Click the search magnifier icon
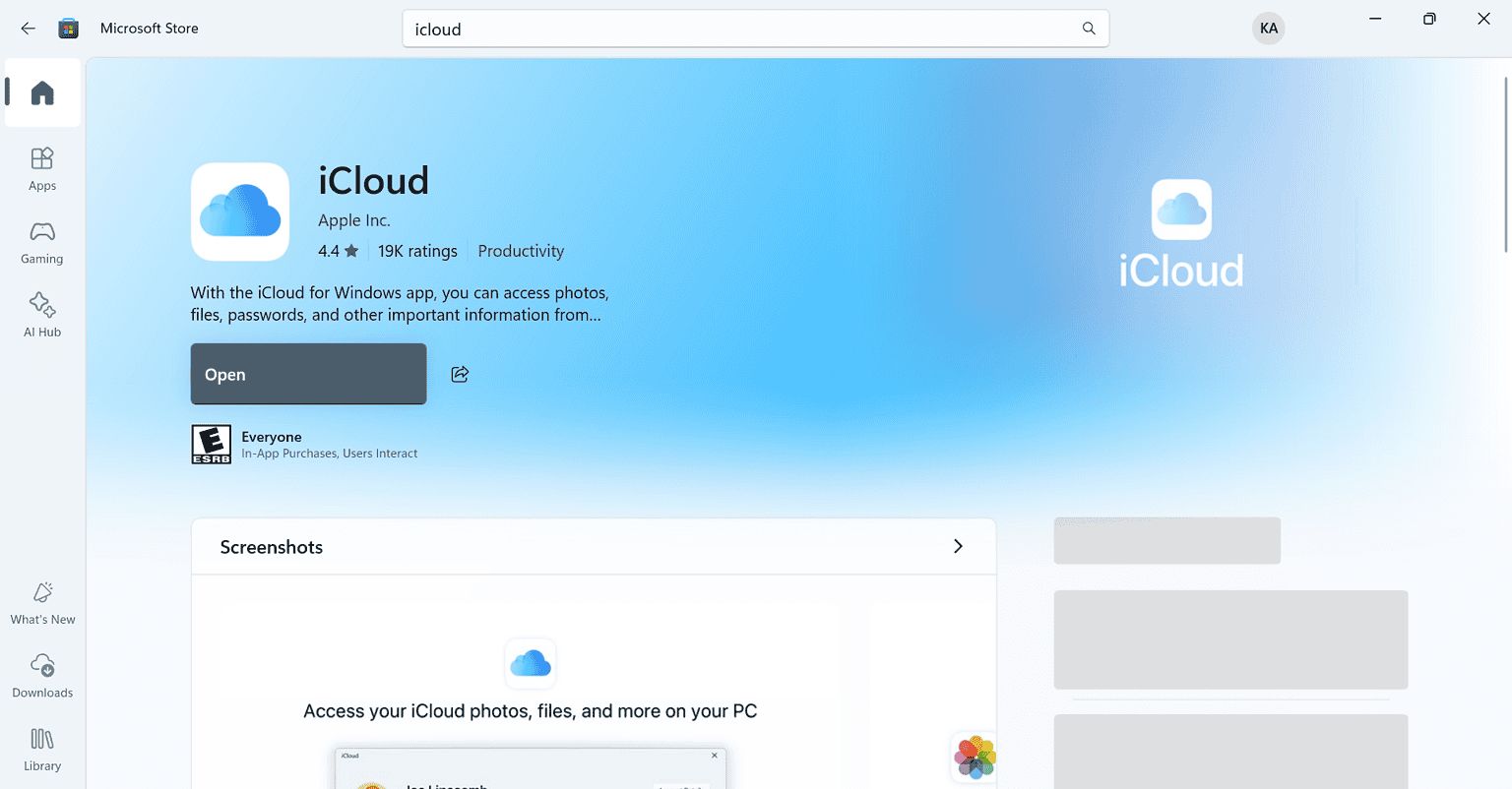The height and width of the screenshot is (789, 1512). 1089,29
